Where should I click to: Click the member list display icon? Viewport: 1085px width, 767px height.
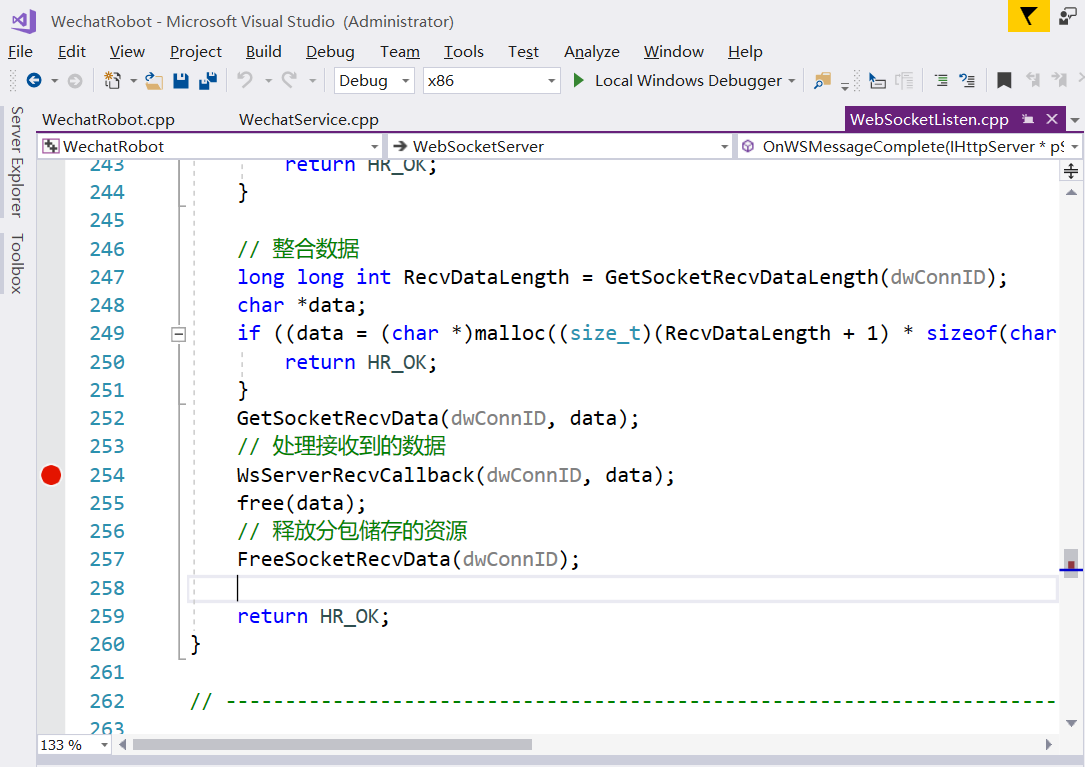pyautogui.click(x=877, y=81)
